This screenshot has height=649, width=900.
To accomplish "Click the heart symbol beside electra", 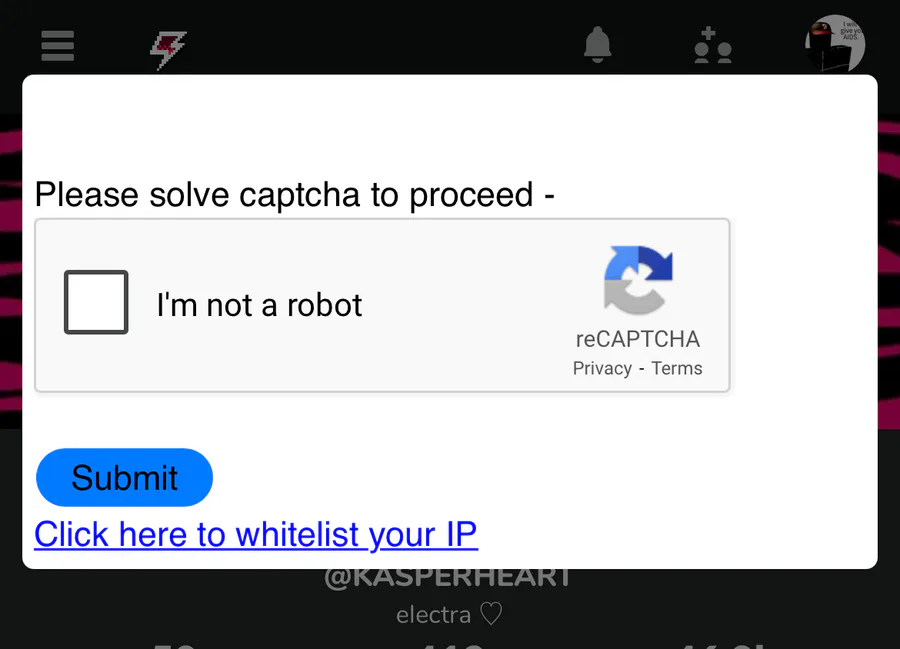I will [x=491, y=614].
